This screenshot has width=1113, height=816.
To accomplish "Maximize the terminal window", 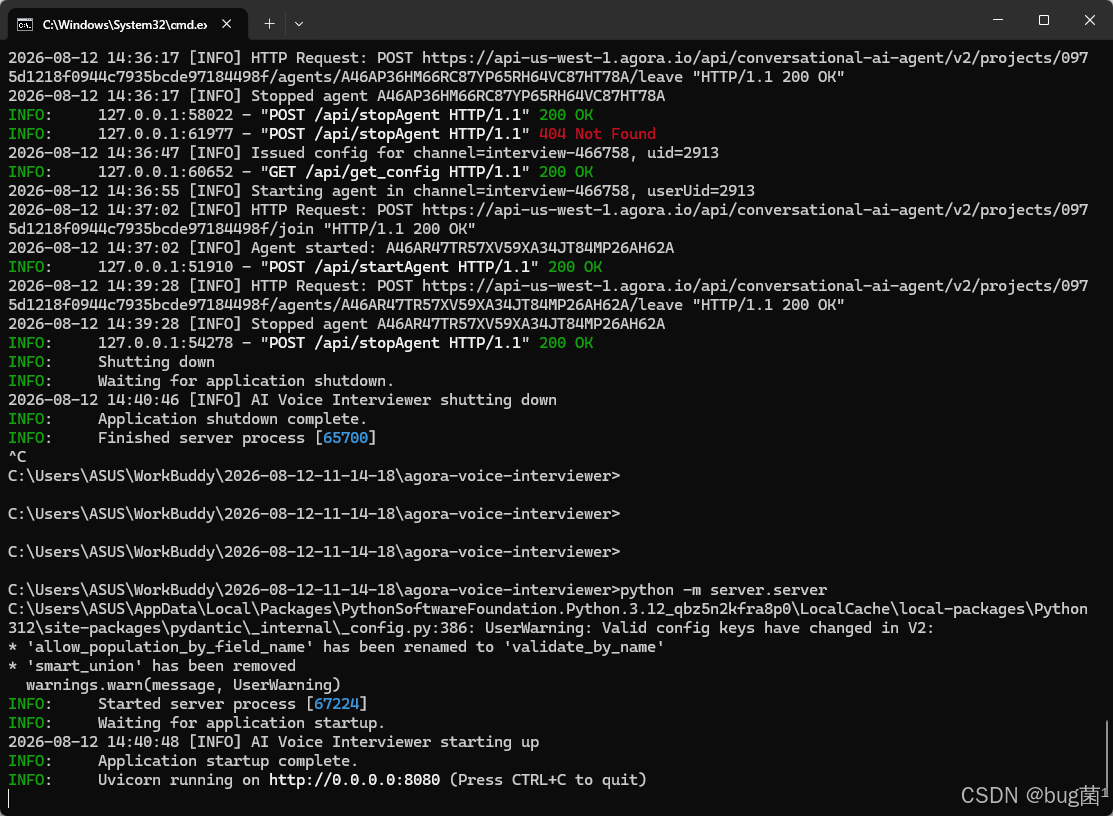I will pos(1043,20).
